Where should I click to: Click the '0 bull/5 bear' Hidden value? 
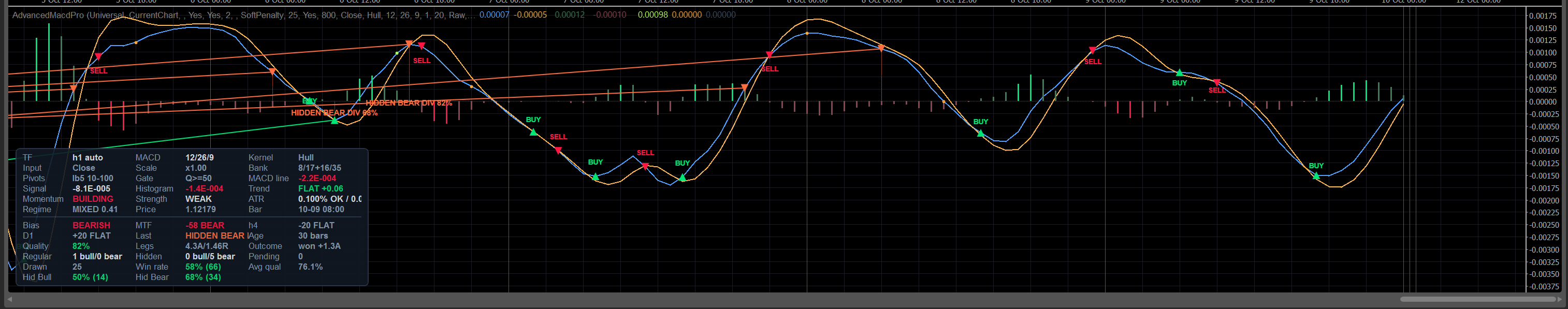[210, 256]
